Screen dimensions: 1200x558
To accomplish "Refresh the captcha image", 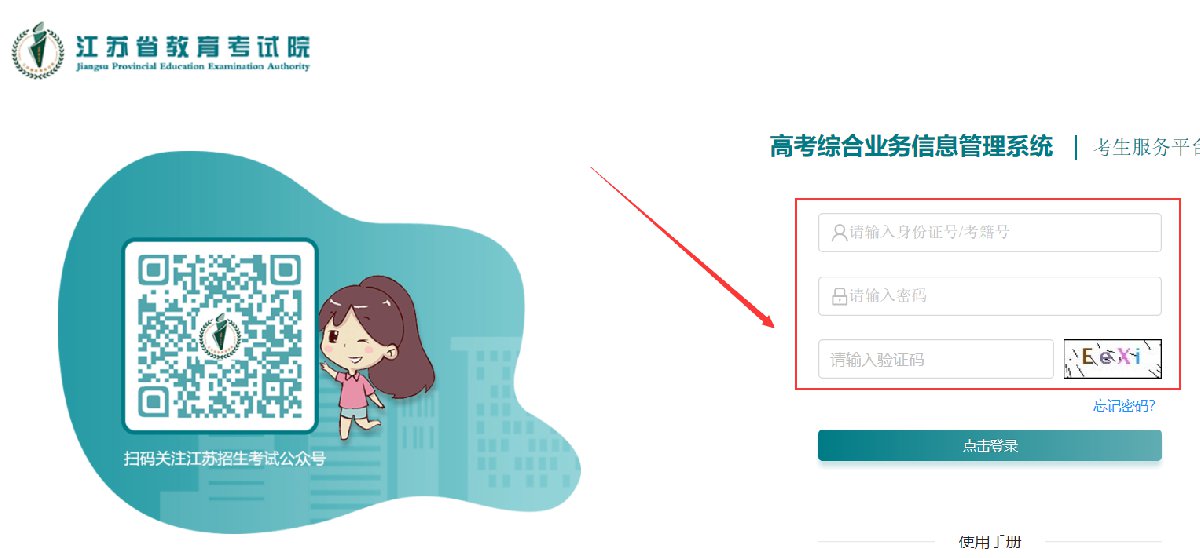I will 1112,359.
